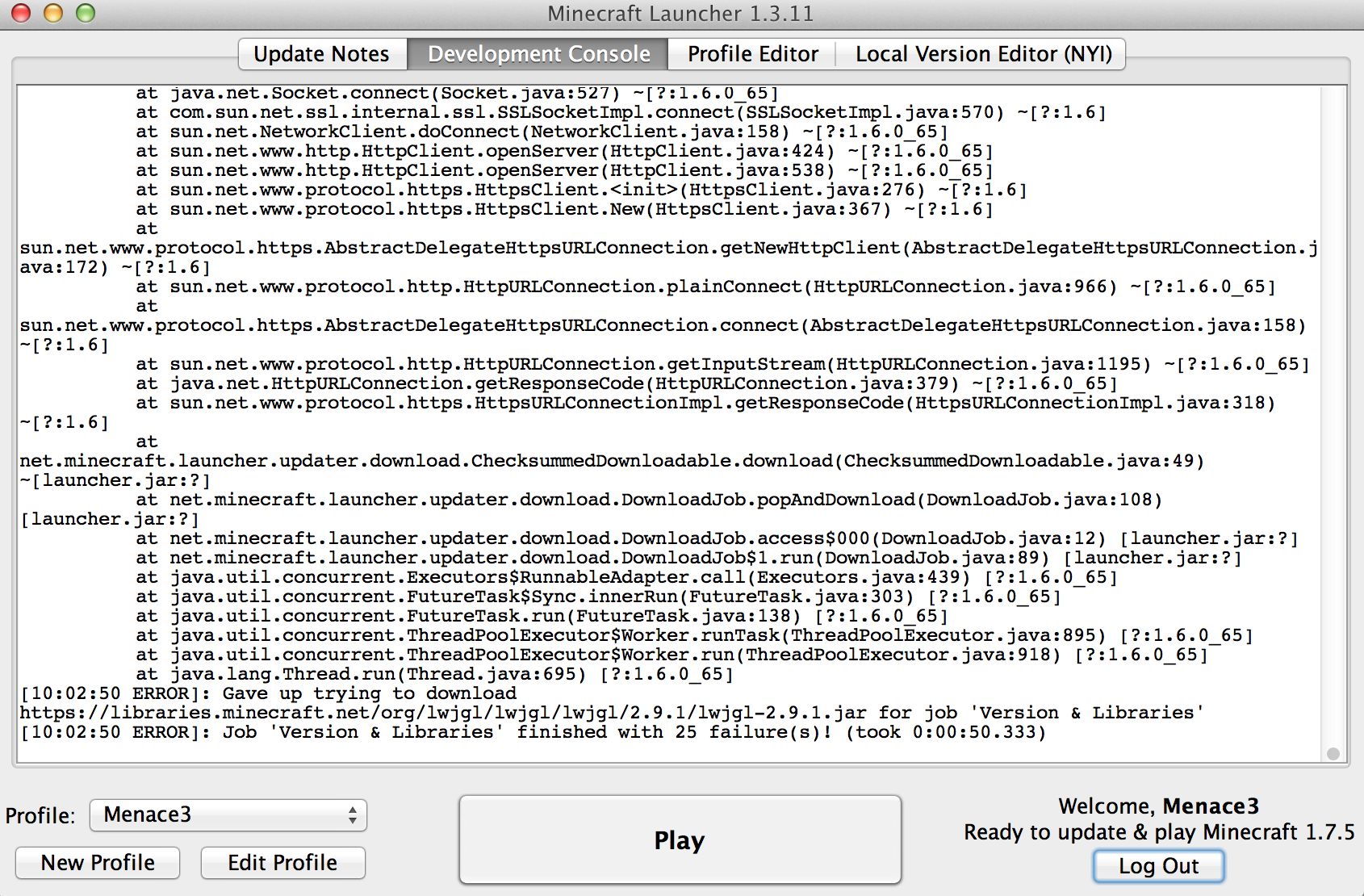
Task: Click the 'Minecraft Launcher 1.3.11' window title
Action: 680,14
